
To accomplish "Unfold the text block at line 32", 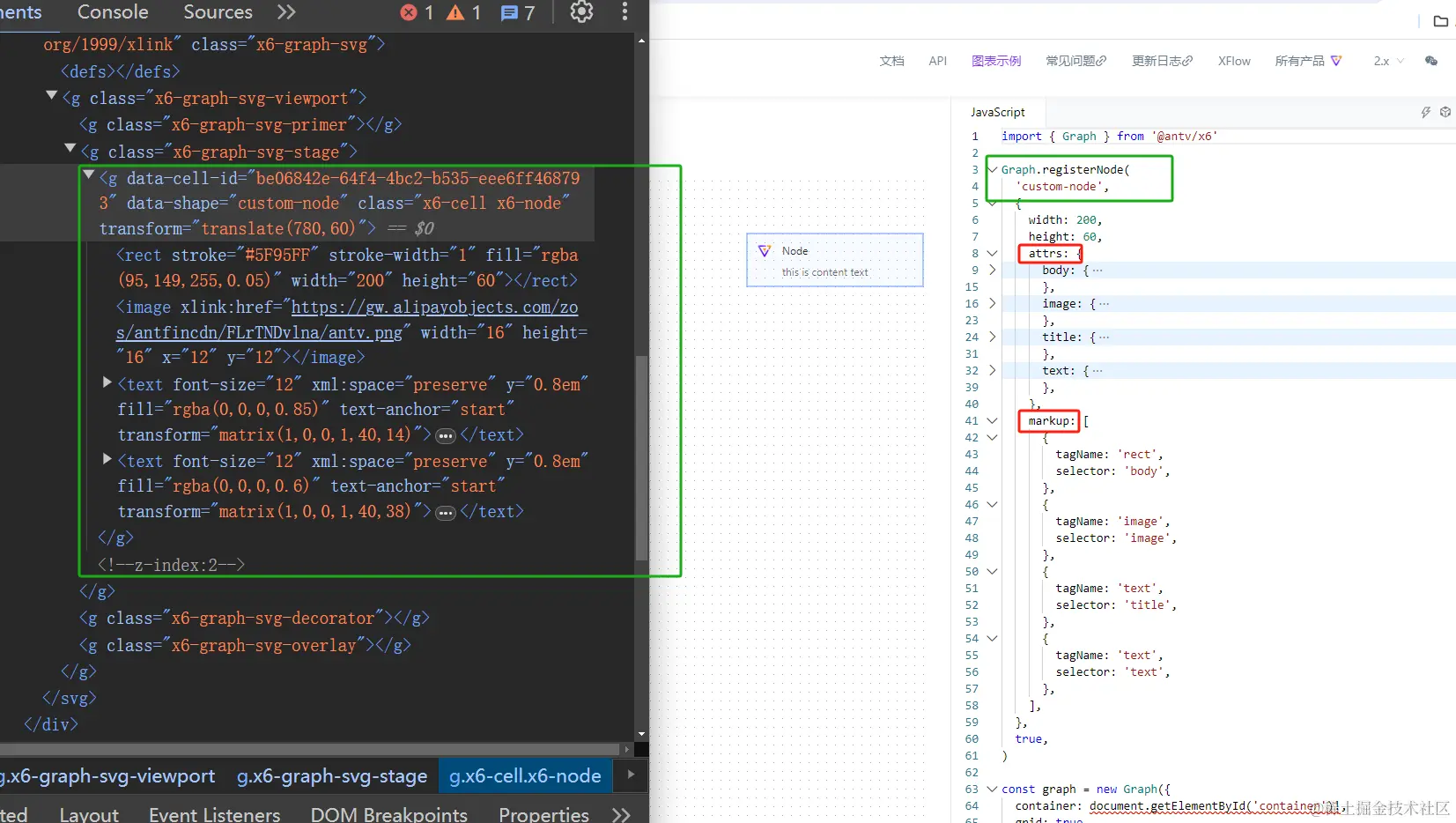I will click(993, 371).
